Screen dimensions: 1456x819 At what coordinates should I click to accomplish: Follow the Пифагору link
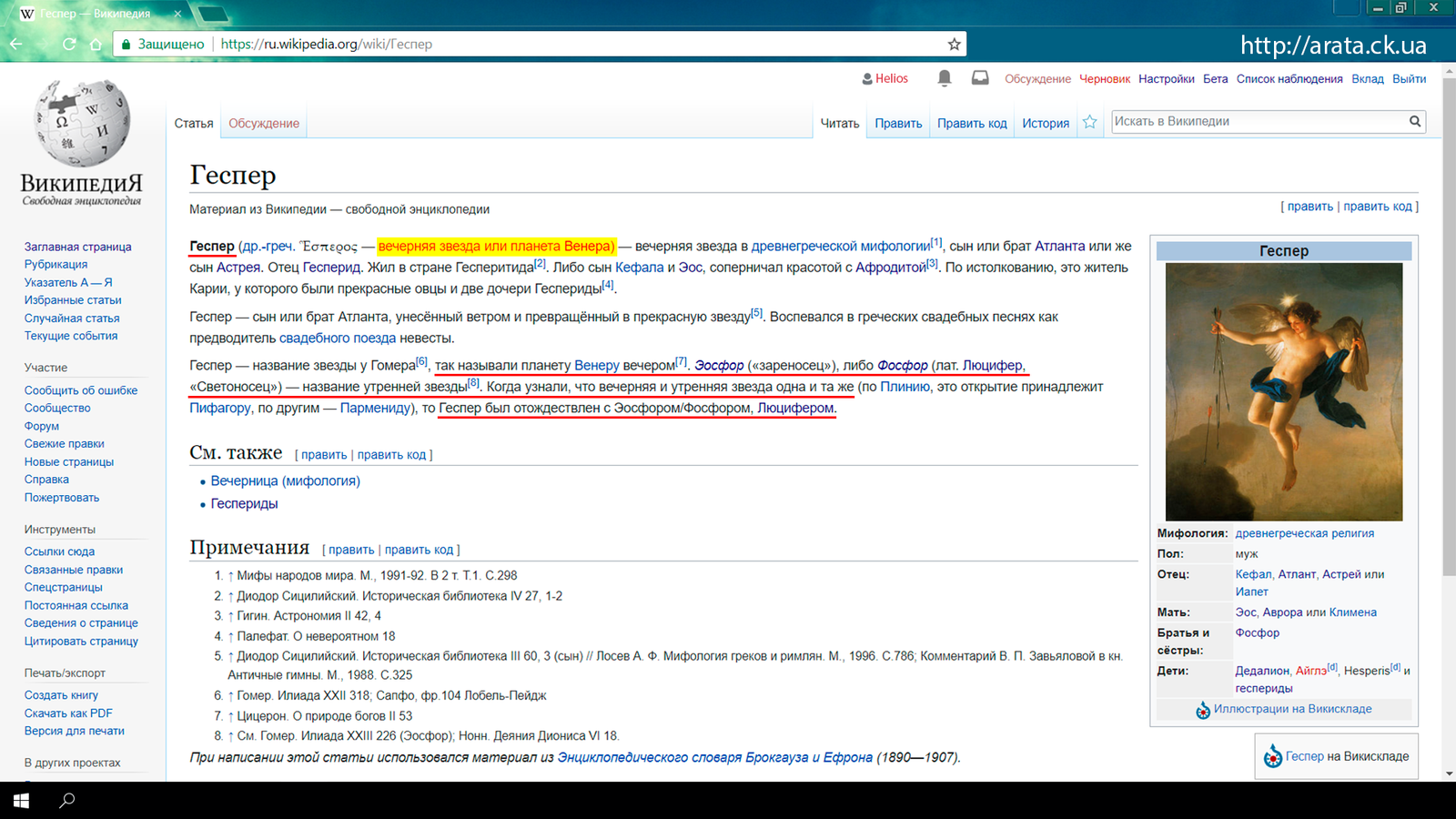pos(220,408)
